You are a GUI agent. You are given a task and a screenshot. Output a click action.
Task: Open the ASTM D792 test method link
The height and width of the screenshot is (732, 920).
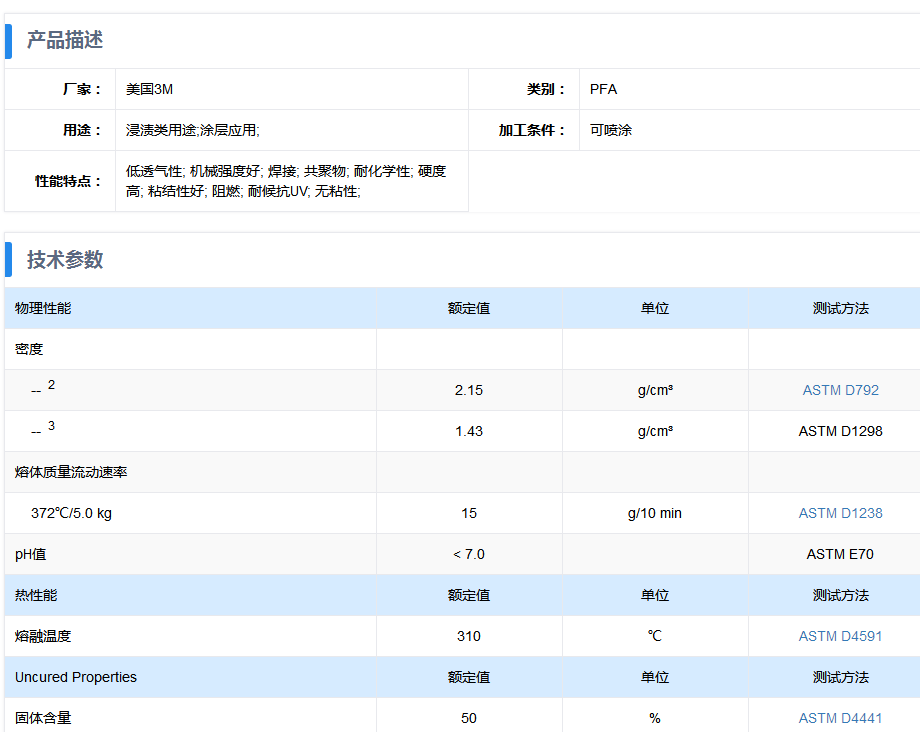[x=840, y=390]
